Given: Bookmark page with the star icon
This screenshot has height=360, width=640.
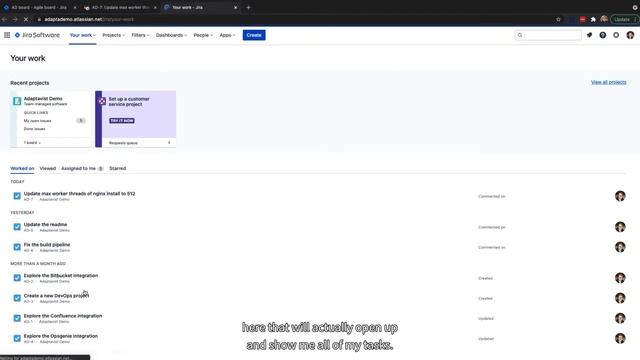Looking at the screenshot, I should [x=558, y=19].
